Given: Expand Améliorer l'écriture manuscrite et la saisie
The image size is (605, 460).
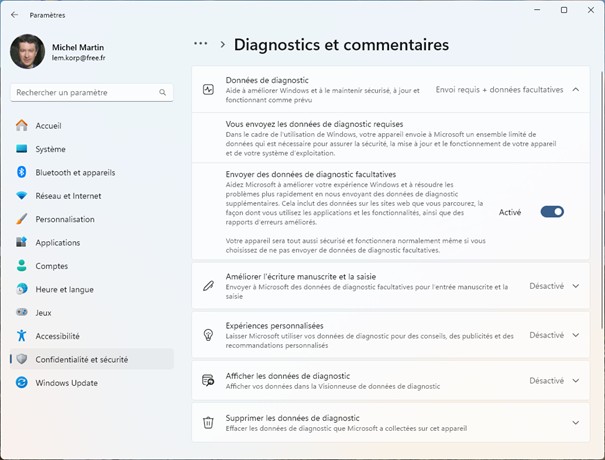Looking at the screenshot, I should tap(575, 286).
